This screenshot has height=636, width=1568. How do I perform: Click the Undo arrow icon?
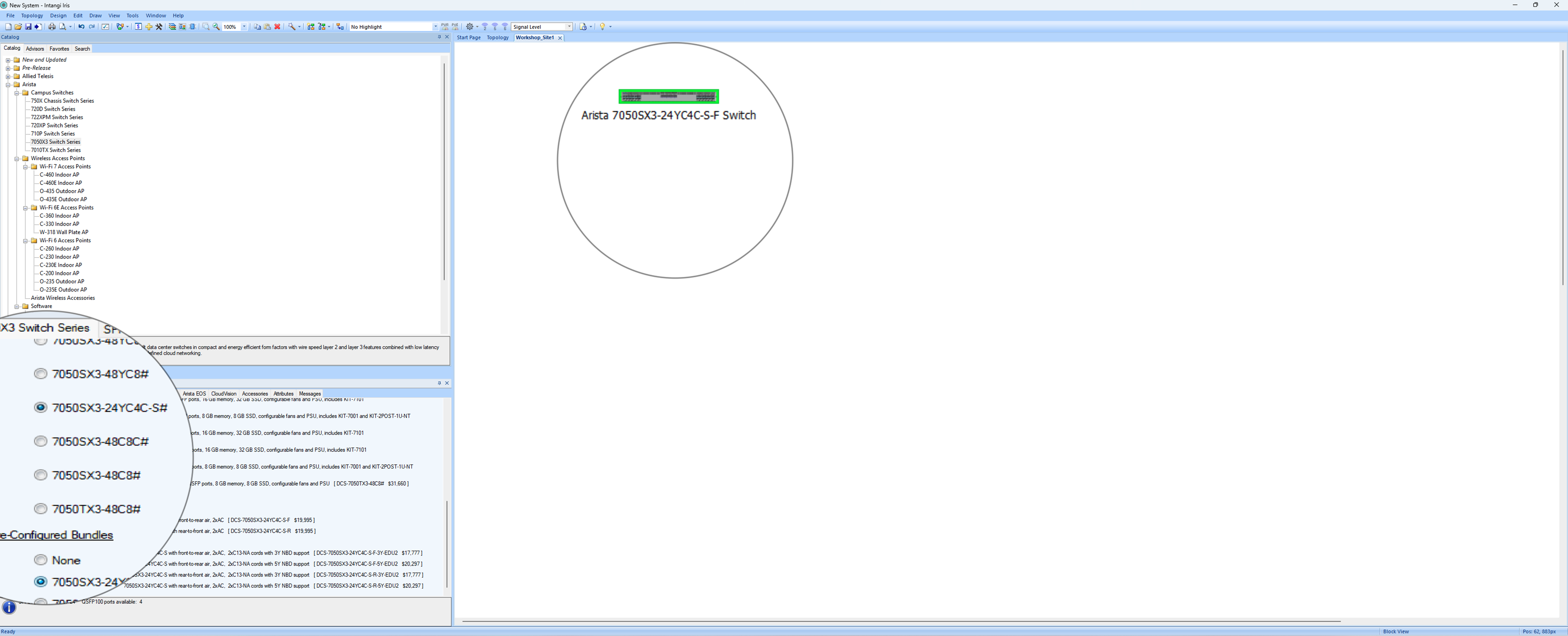81,27
